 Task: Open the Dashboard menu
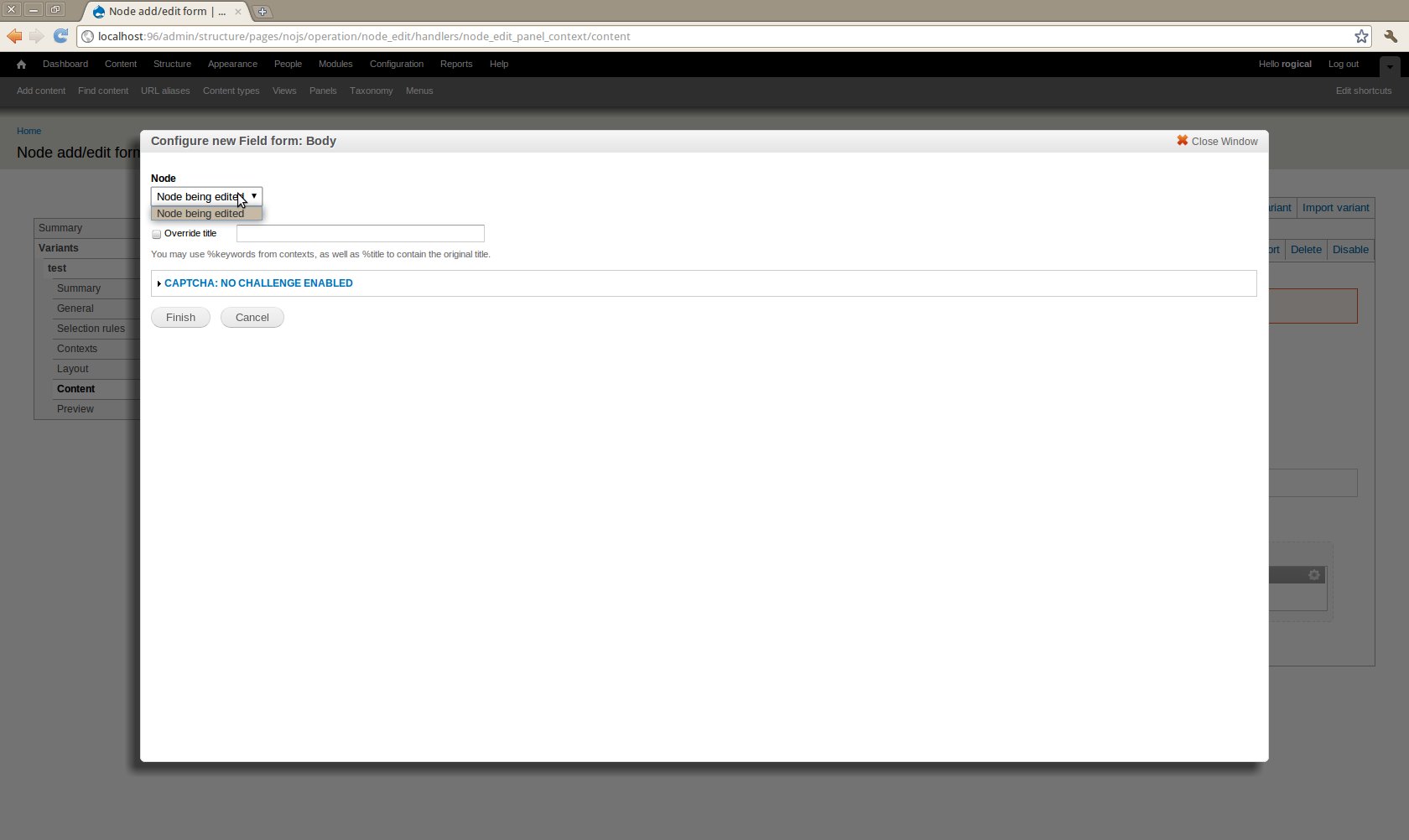pos(65,64)
